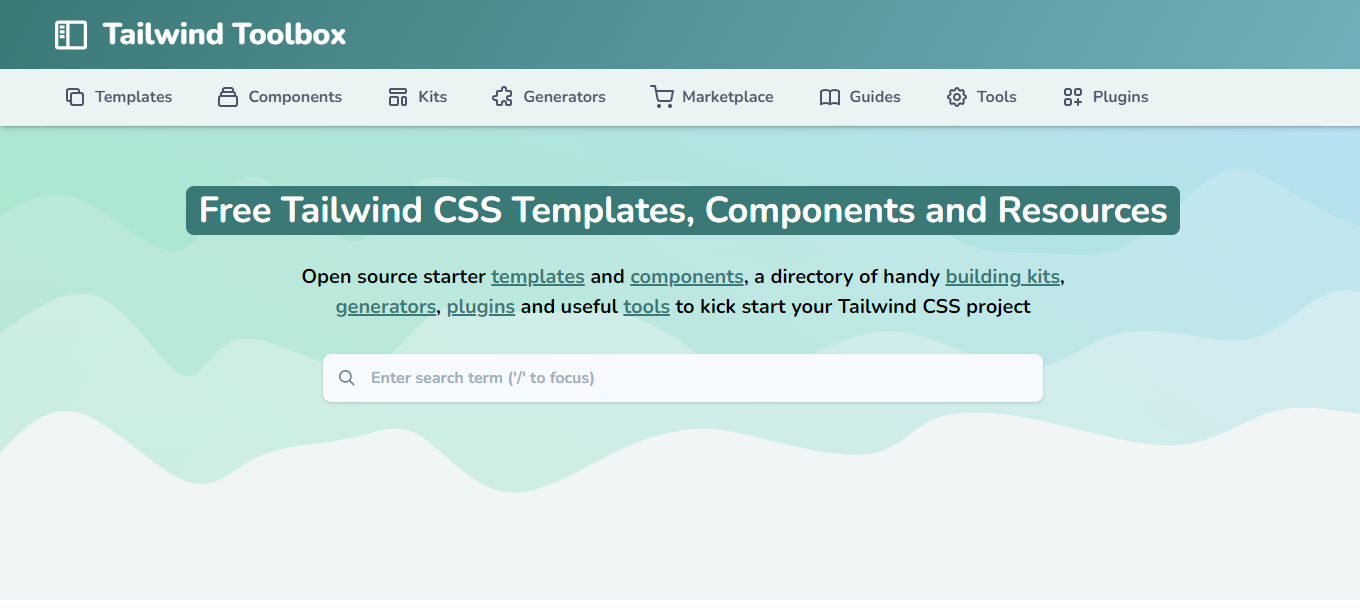Click the magnifying glass search icon
The height and width of the screenshot is (608, 1360).
pyautogui.click(x=347, y=378)
